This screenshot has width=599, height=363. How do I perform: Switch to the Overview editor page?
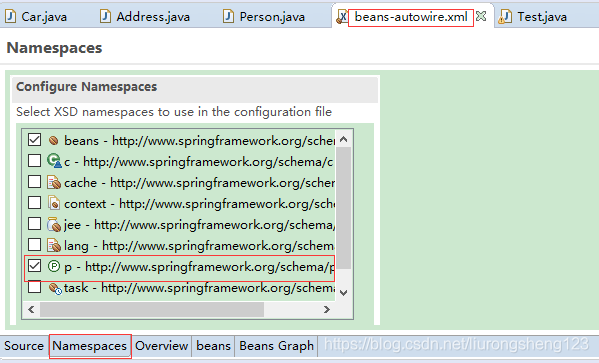pos(162,346)
